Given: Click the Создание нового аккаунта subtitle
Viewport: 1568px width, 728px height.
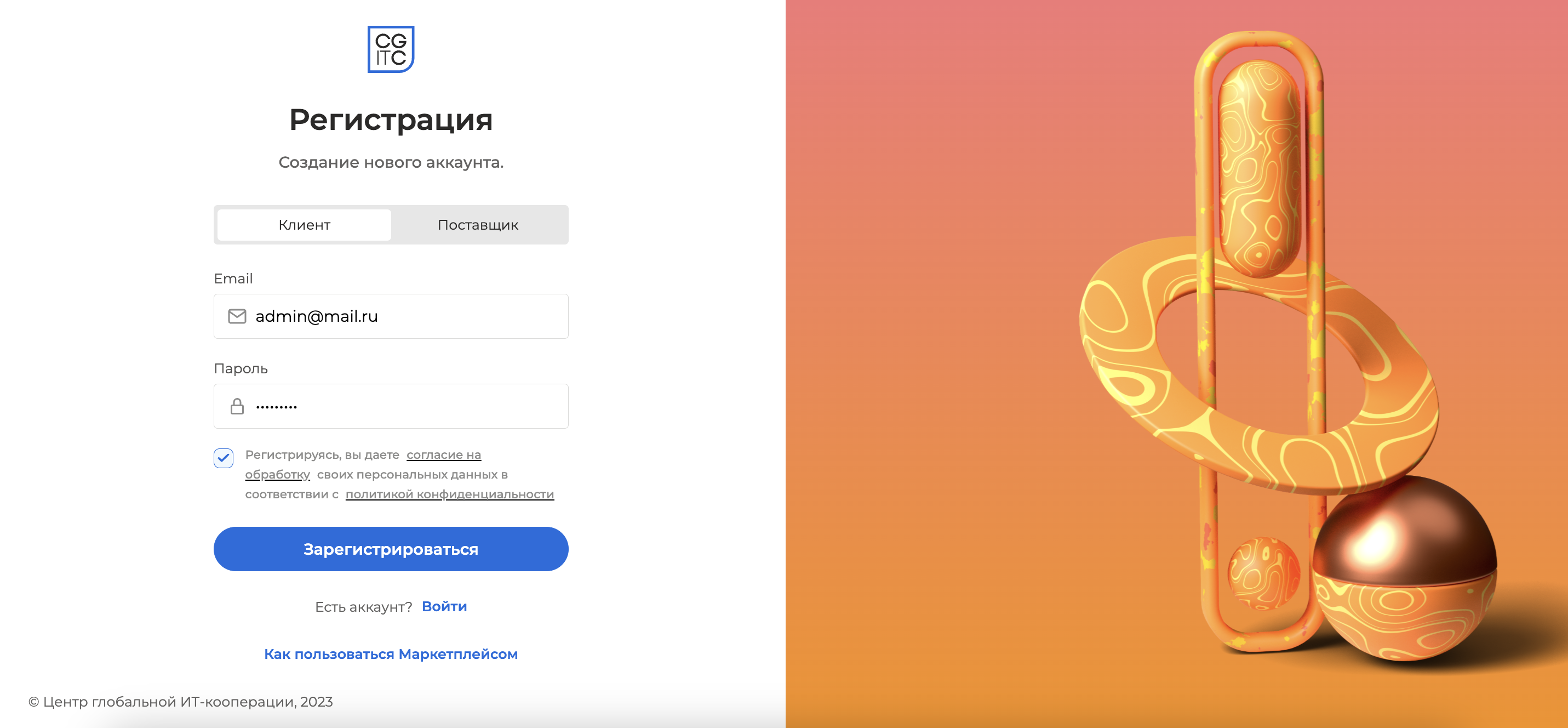Looking at the screenshot, I should point(391,163).
